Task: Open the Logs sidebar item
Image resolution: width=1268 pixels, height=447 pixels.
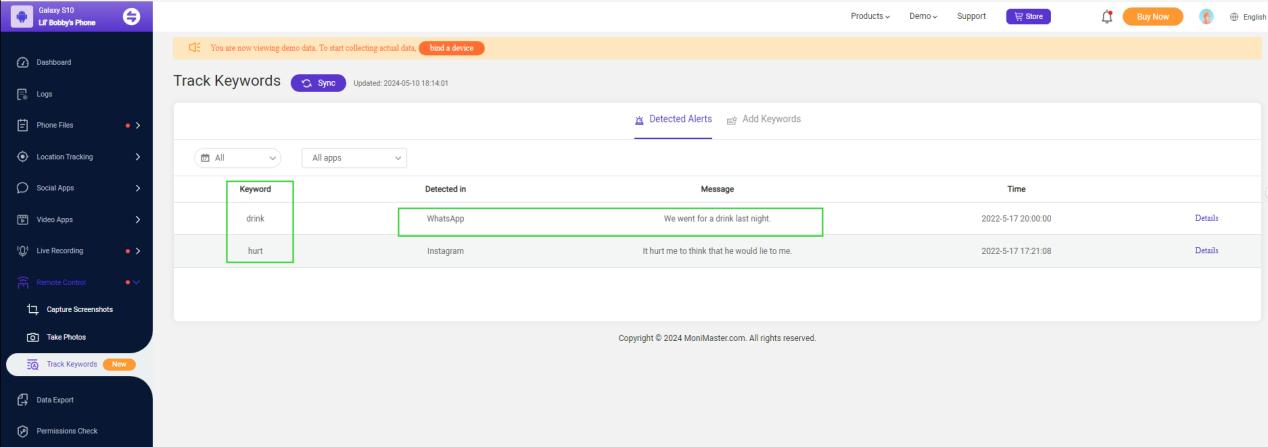Action: point(45,95)
